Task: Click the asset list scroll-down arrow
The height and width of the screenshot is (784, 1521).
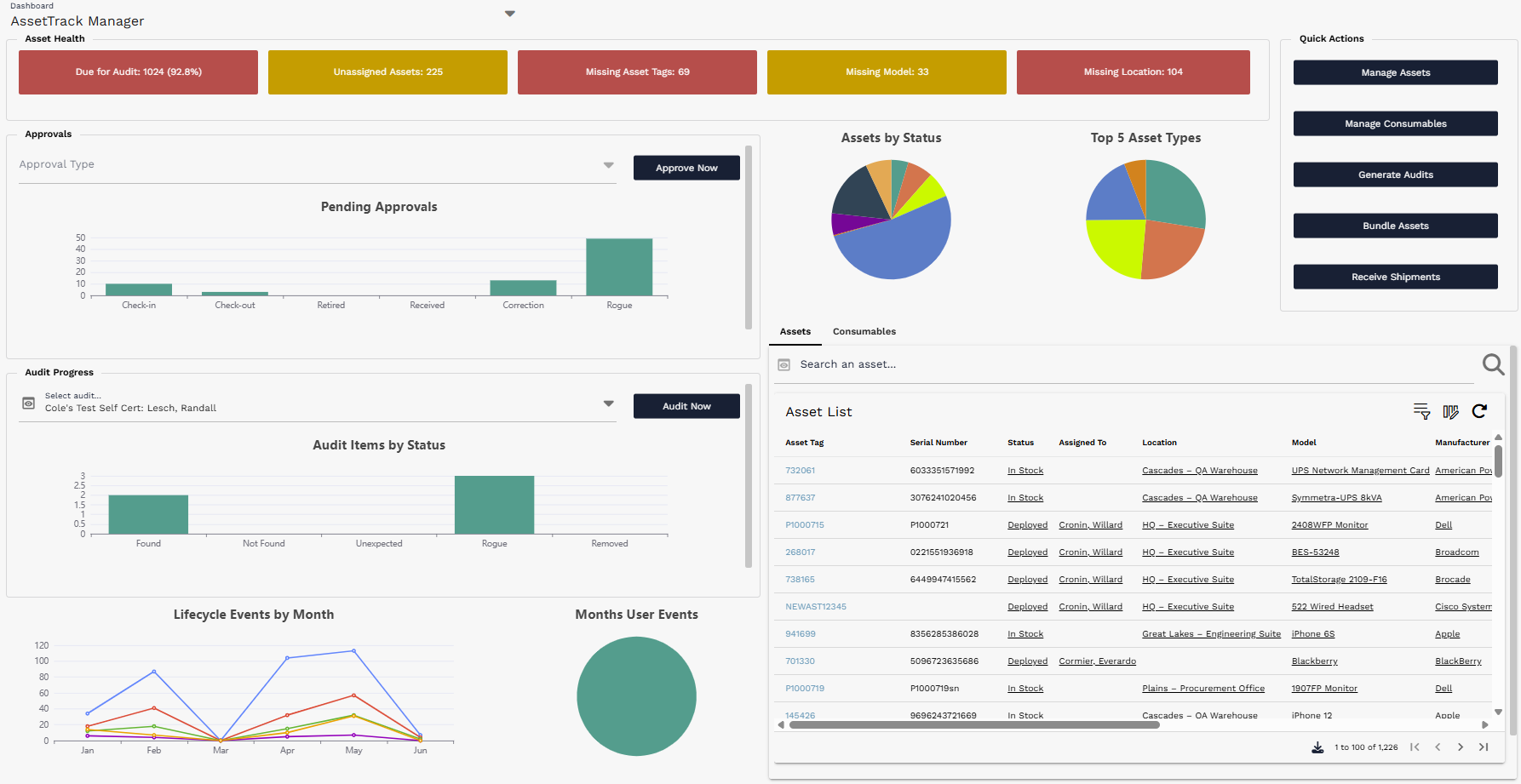Action: click(x=1498, y=712)
